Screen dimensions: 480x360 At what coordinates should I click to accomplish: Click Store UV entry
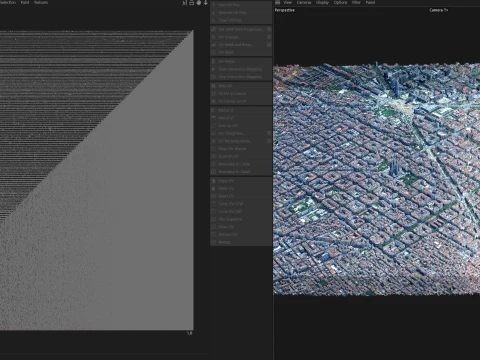pos(241,227)
